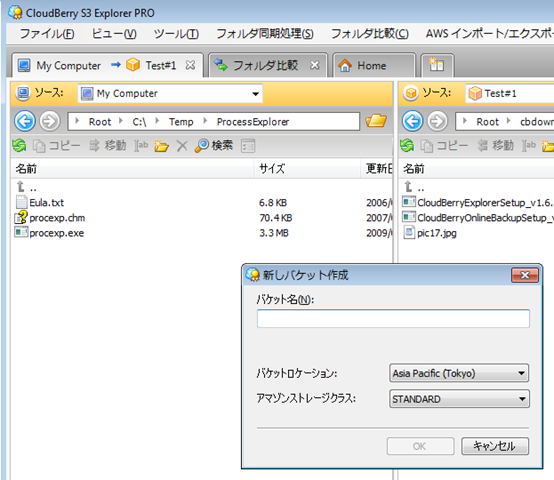Click the left pane 移動 (move) button

[x=107, y=146]
